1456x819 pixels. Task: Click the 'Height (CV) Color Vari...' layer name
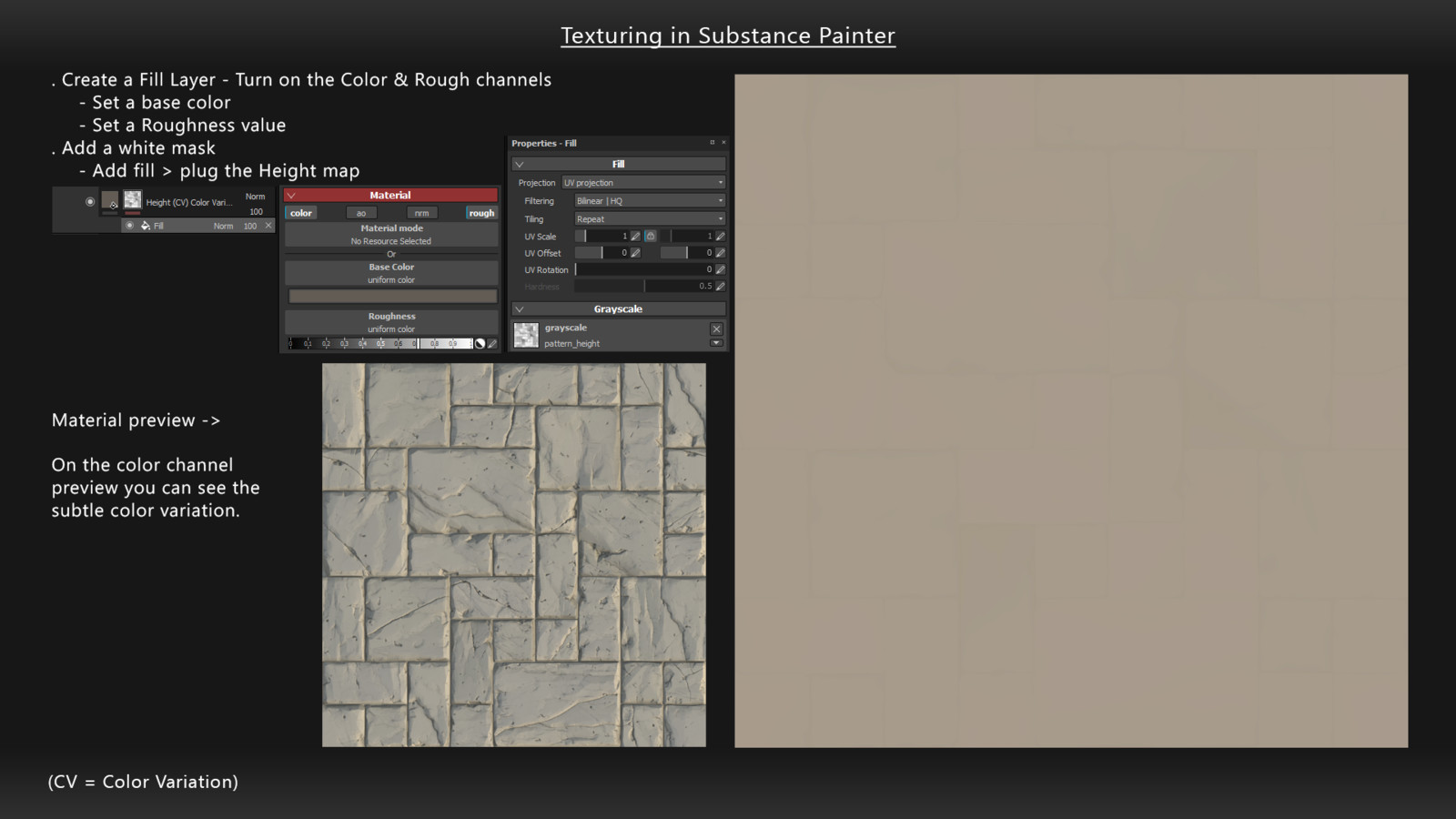point(189,202)
